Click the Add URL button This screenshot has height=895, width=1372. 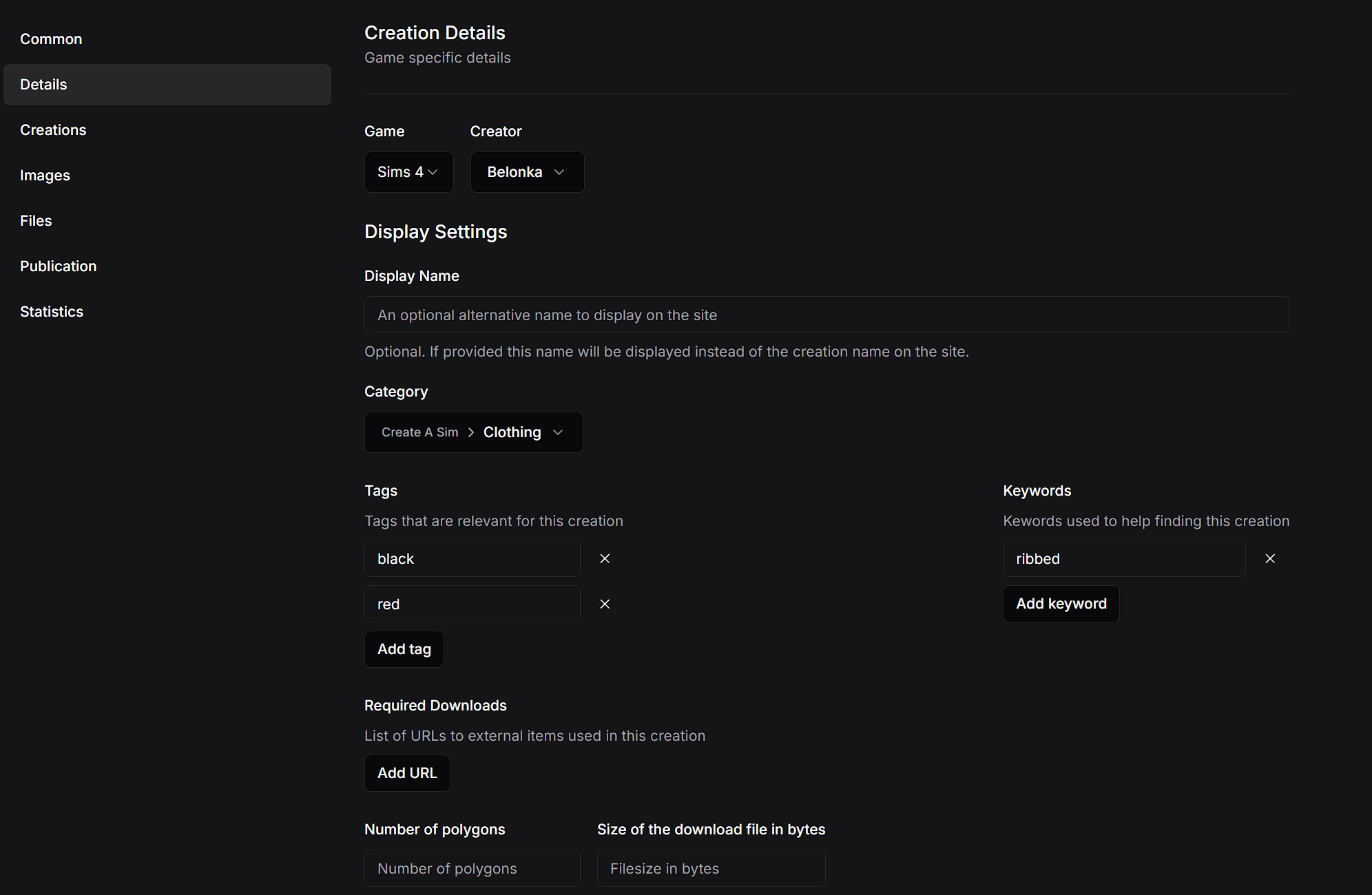[x=406, y=773]
